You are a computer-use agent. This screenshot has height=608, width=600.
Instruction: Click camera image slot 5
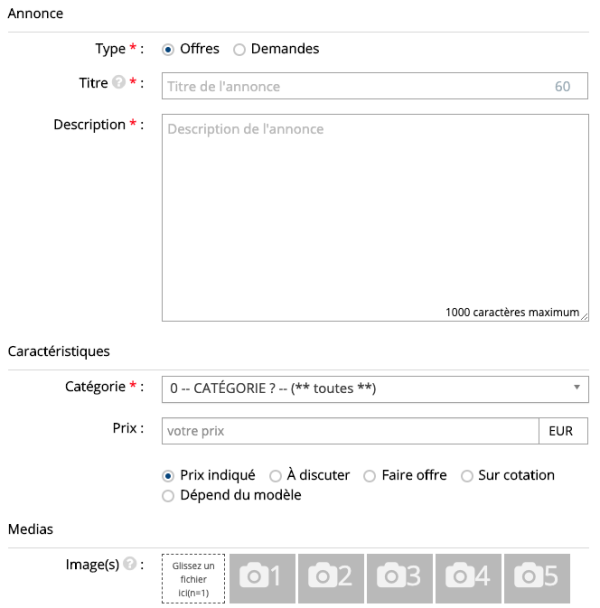coord(536,578)
